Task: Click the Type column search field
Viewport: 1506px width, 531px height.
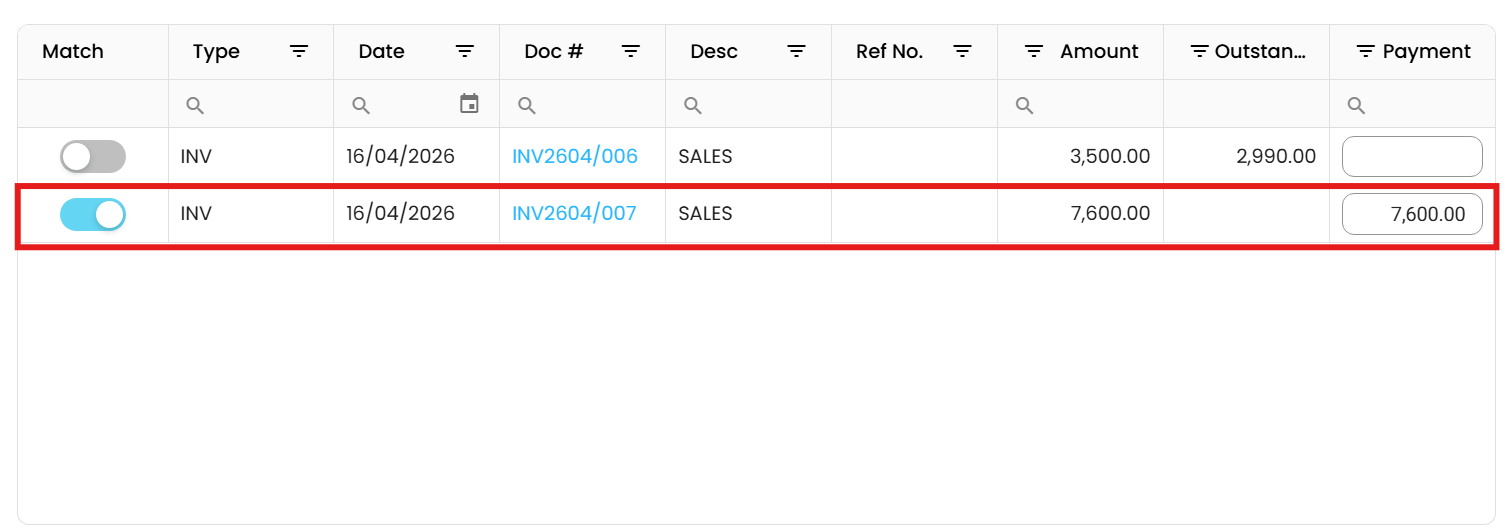Action: coord(260,105)
